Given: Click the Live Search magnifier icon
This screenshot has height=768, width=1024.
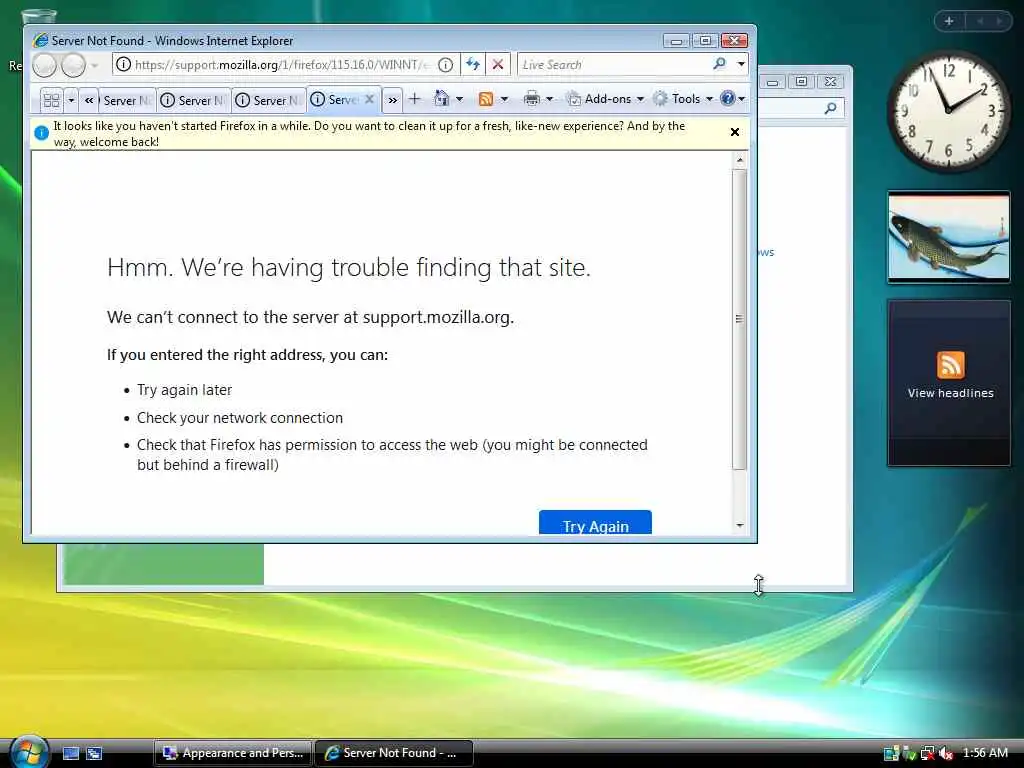Looking at the screenshot, I should [x=719, y=64].
